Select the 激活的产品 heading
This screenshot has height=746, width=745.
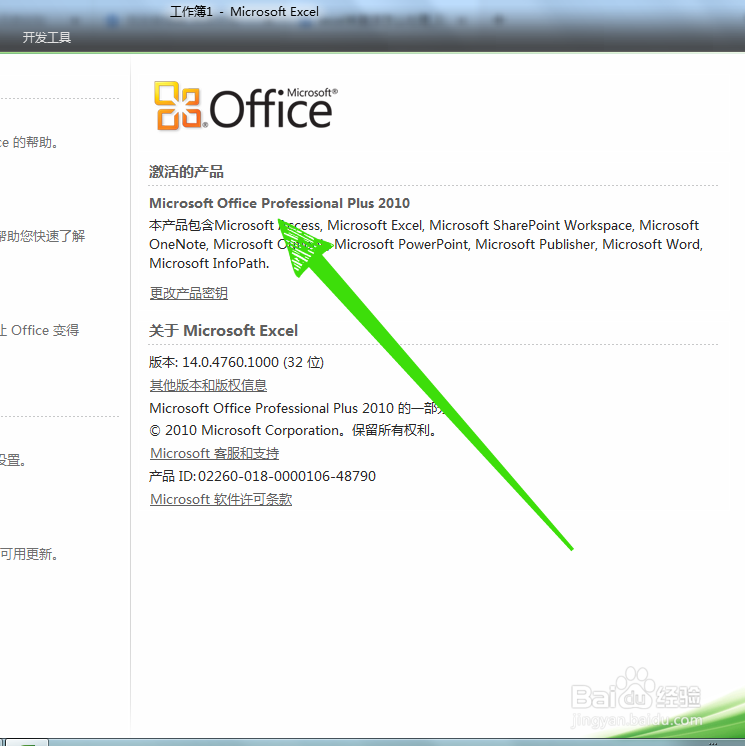(186, 172)
